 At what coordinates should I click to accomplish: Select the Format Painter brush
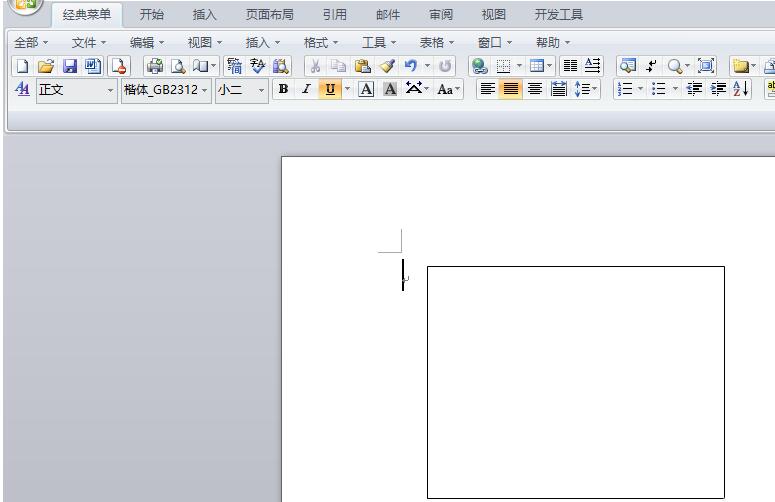click(387, 66)
